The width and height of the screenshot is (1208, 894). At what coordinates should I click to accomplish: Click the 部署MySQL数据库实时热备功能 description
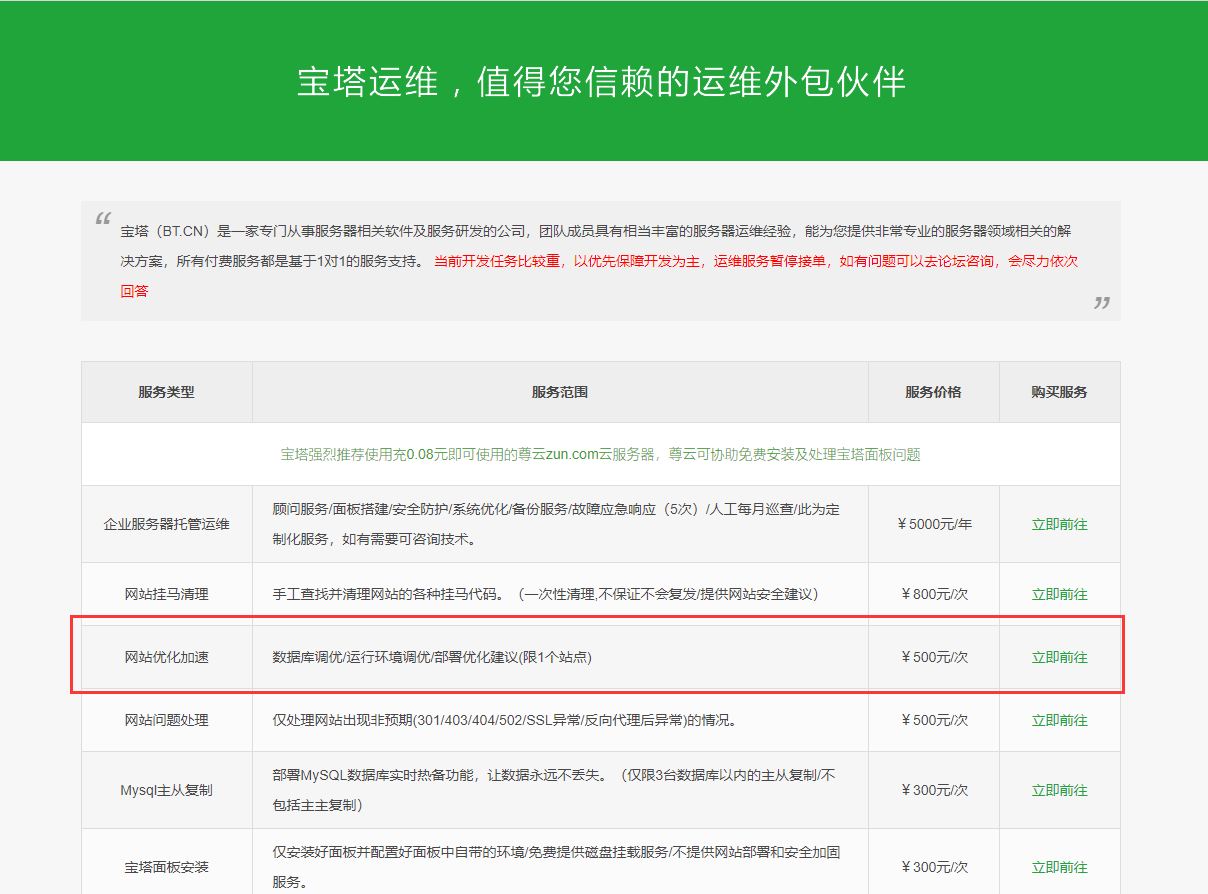tap(554, 790)
